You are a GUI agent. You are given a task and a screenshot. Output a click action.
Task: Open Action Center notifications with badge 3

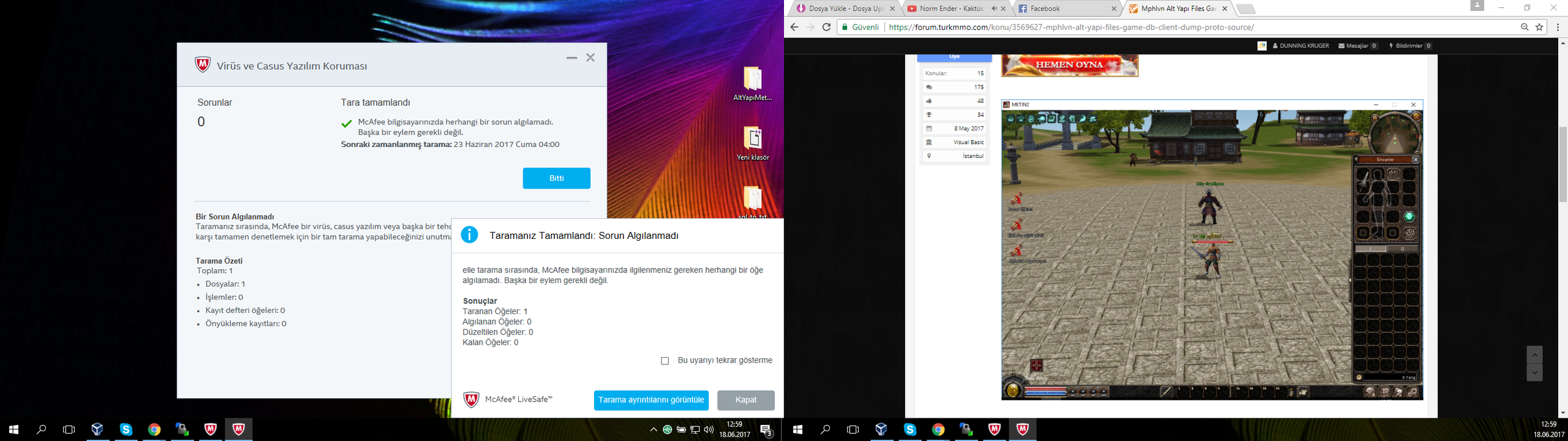point(766,430)
